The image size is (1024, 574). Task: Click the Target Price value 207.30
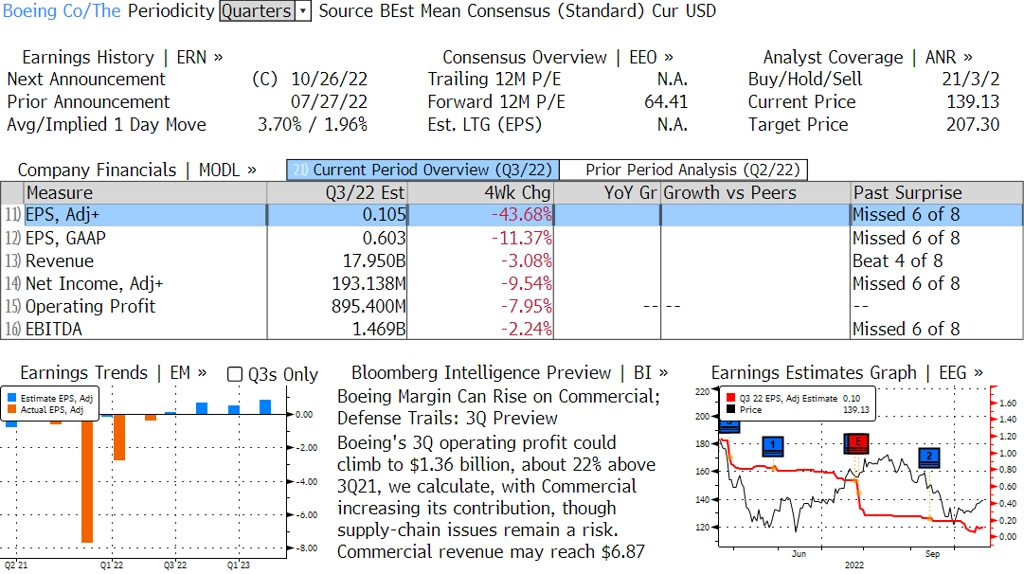[973, 125]
